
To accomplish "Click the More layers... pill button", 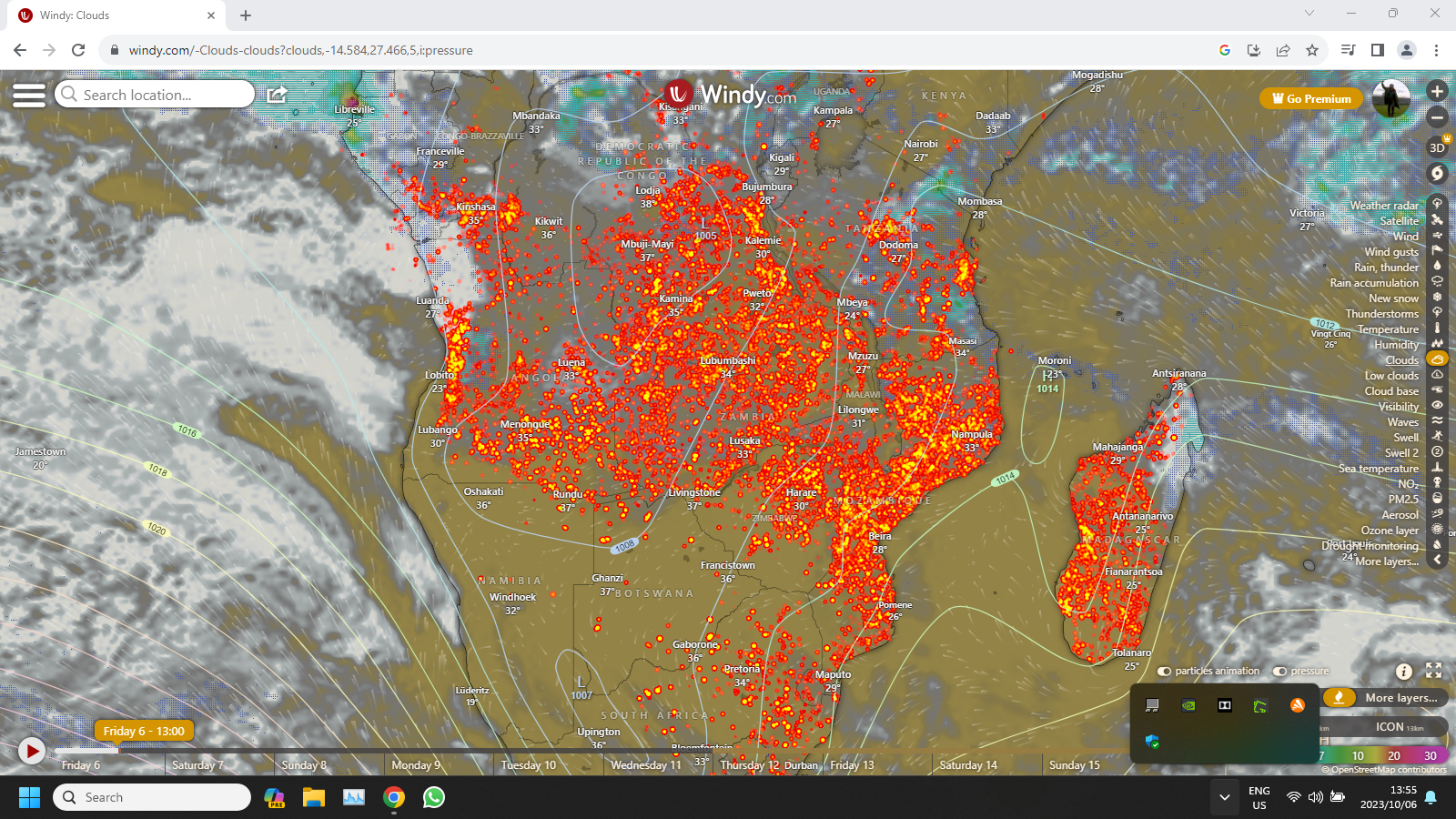I will (1400, 698).
